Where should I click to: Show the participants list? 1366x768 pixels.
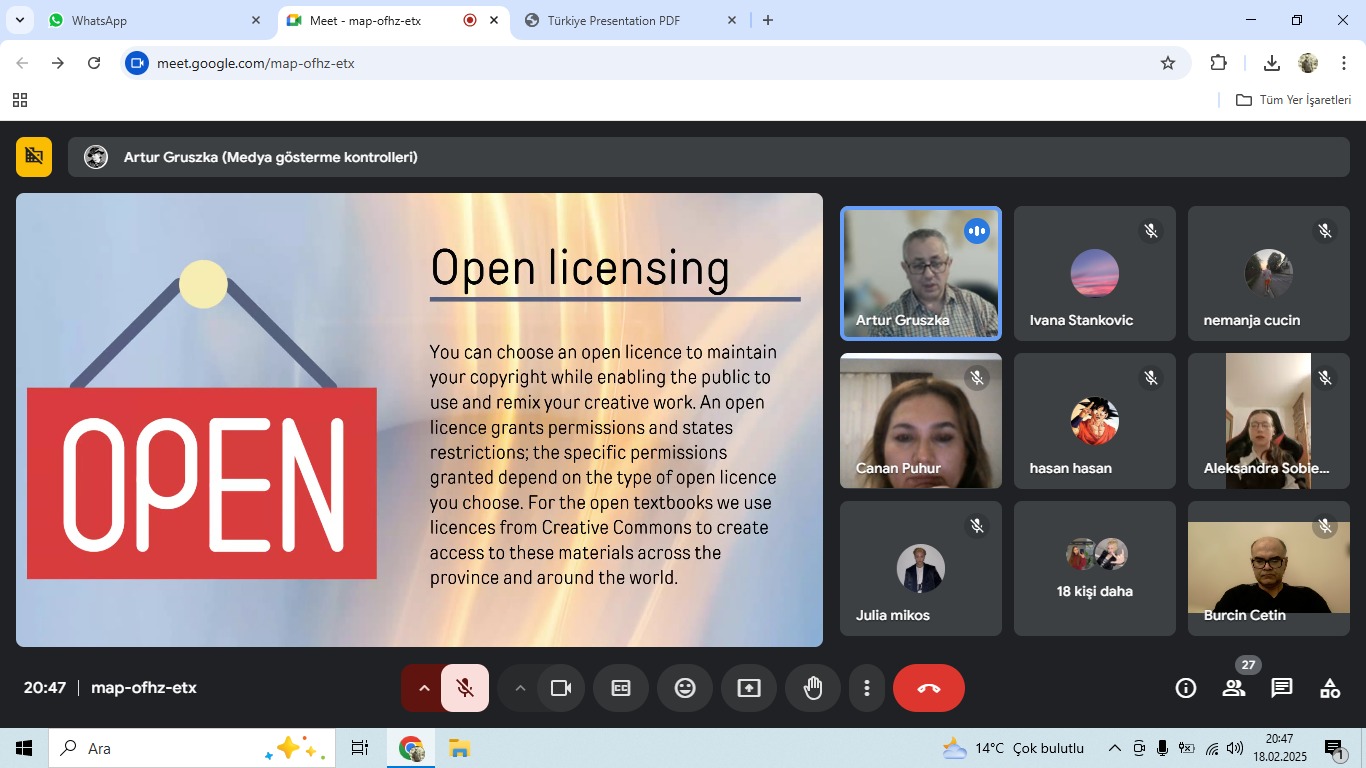[x=1234, y=688]
